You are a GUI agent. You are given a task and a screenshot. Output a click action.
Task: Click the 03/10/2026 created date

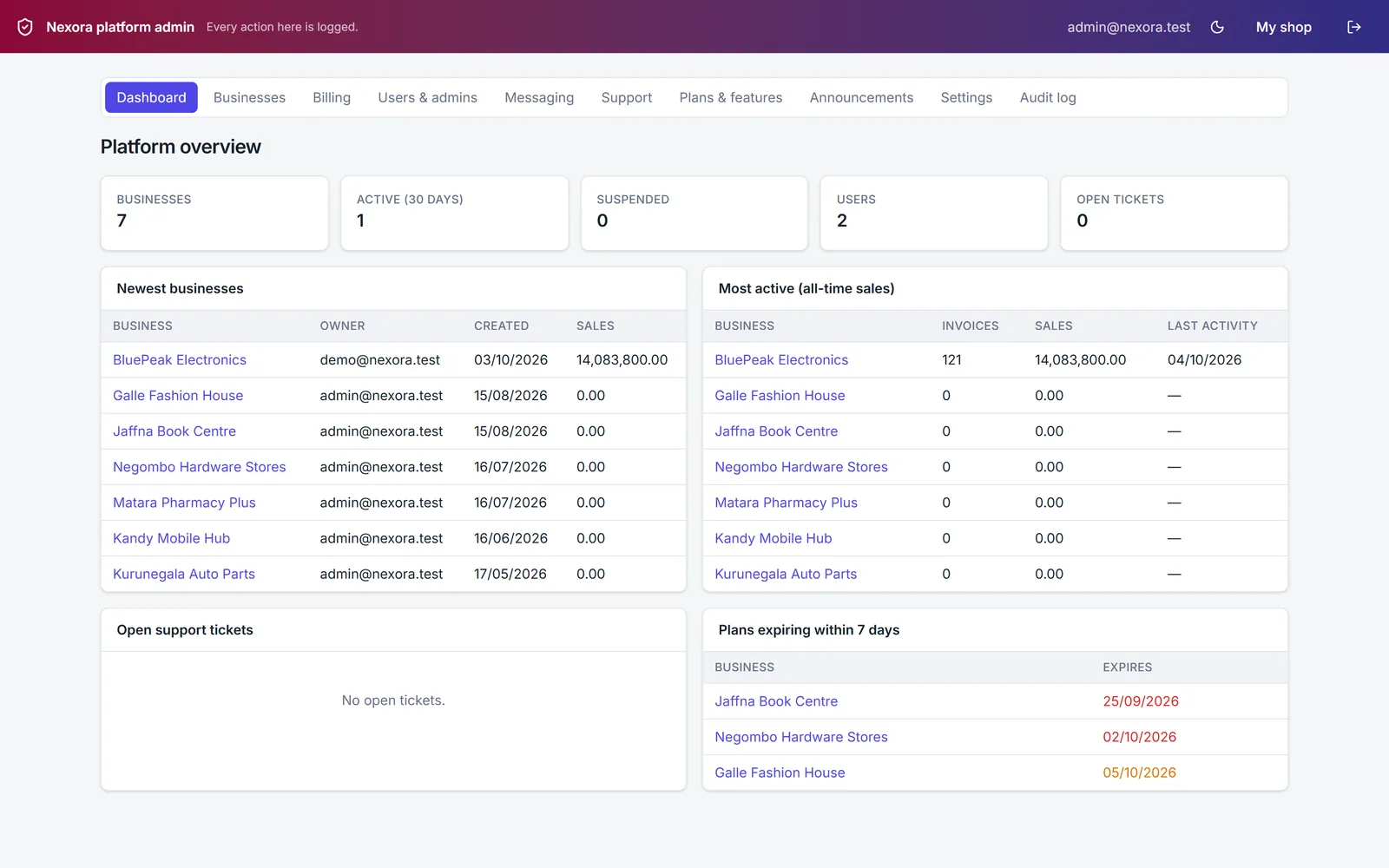tap(510, 359)
